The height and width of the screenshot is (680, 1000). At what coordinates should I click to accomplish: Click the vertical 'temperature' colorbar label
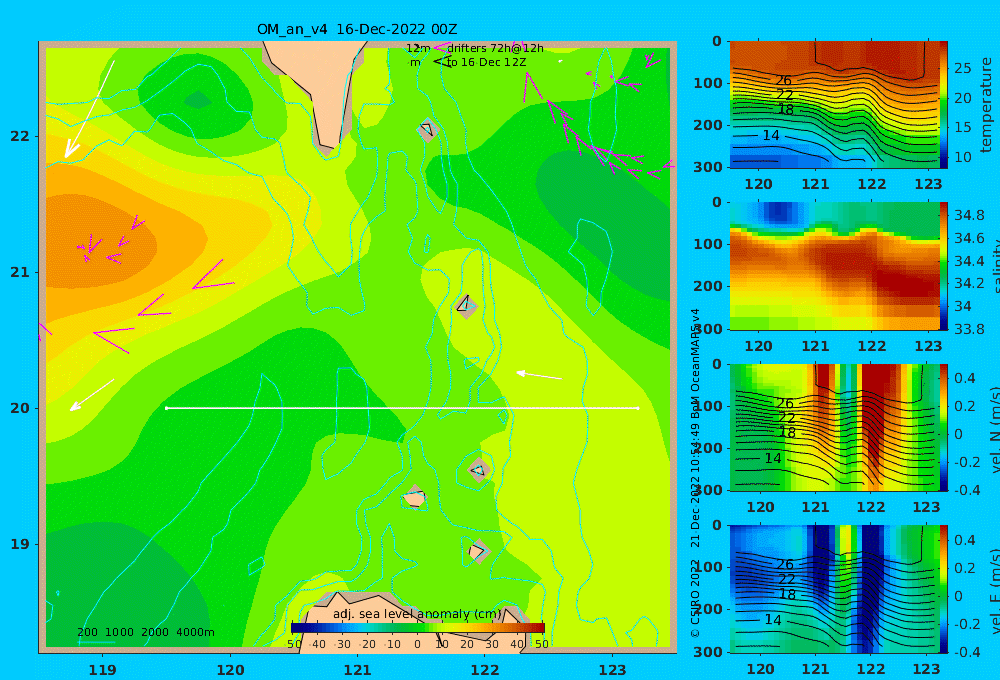click(986, 105)
